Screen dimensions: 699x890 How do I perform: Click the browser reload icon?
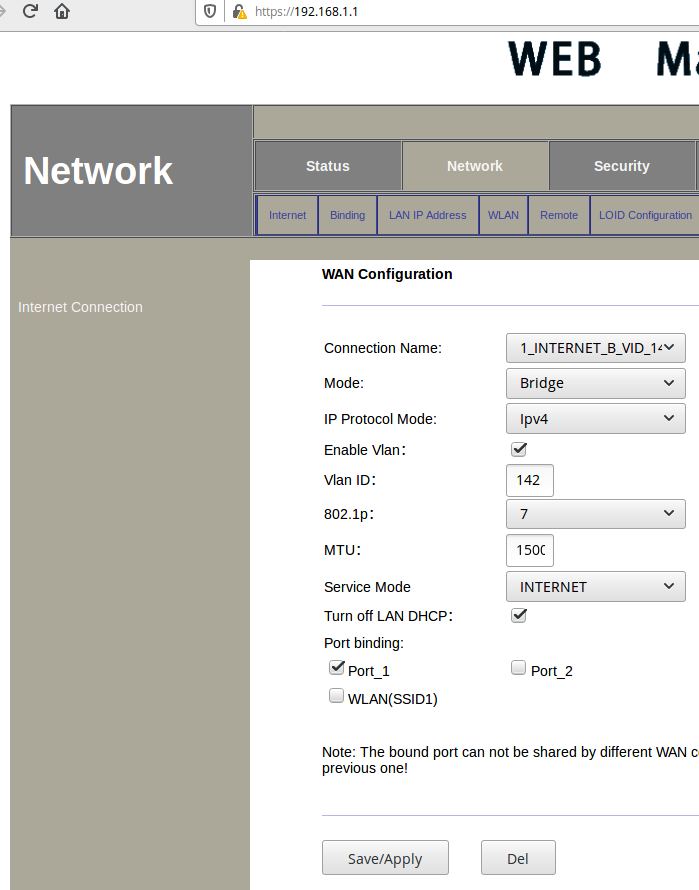(x=30, y=12)
